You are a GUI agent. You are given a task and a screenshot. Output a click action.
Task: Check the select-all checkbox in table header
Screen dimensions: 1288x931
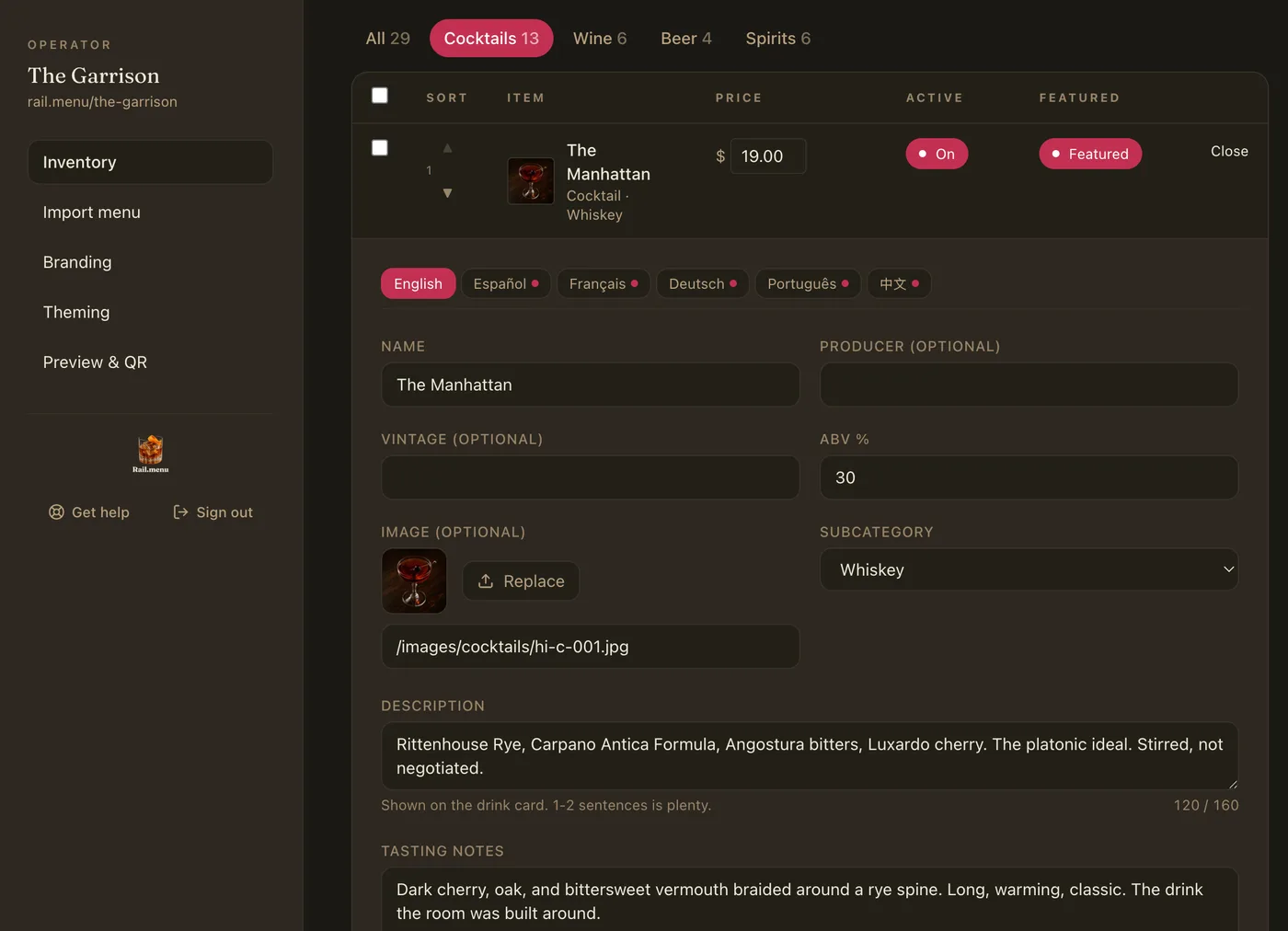coord(380,96)
